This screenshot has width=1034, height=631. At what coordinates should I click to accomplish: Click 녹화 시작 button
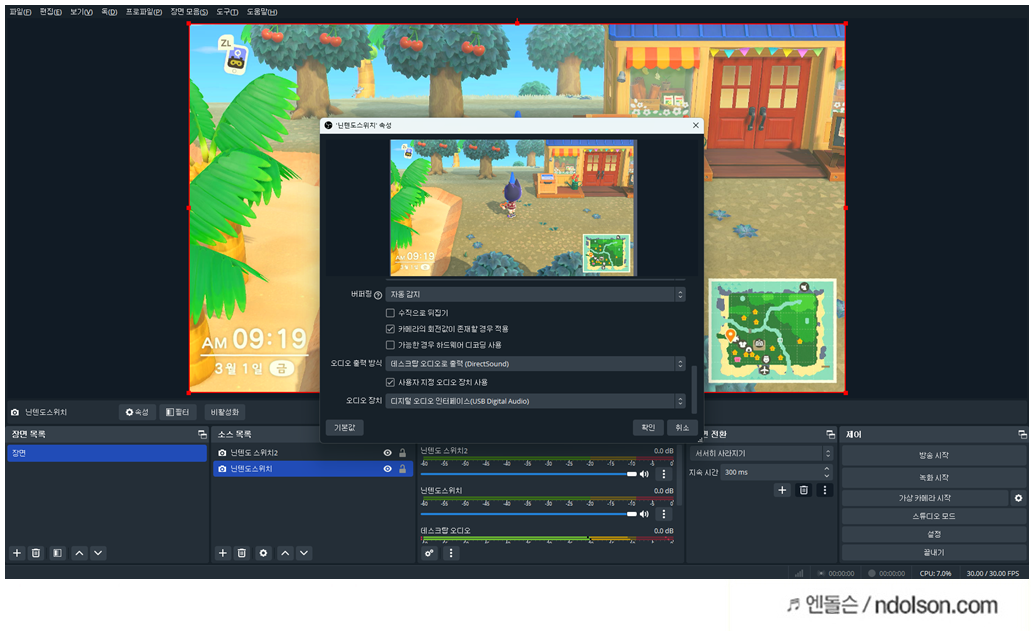point(934,477)
